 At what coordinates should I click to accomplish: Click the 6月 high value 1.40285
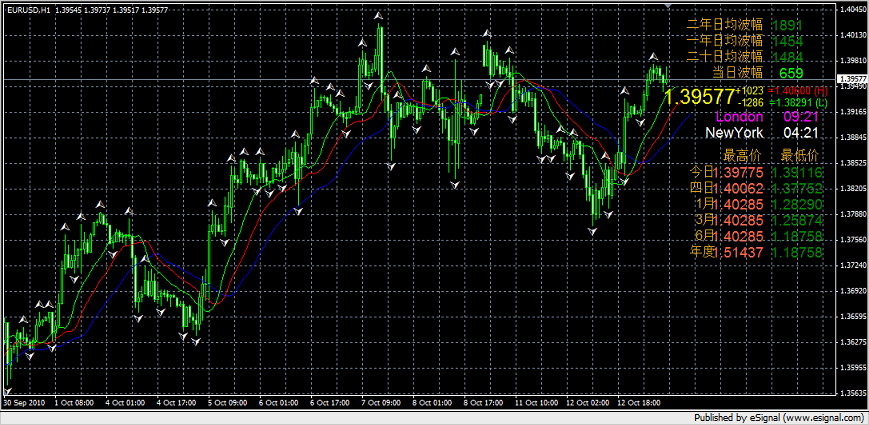[x=738, y=237]
